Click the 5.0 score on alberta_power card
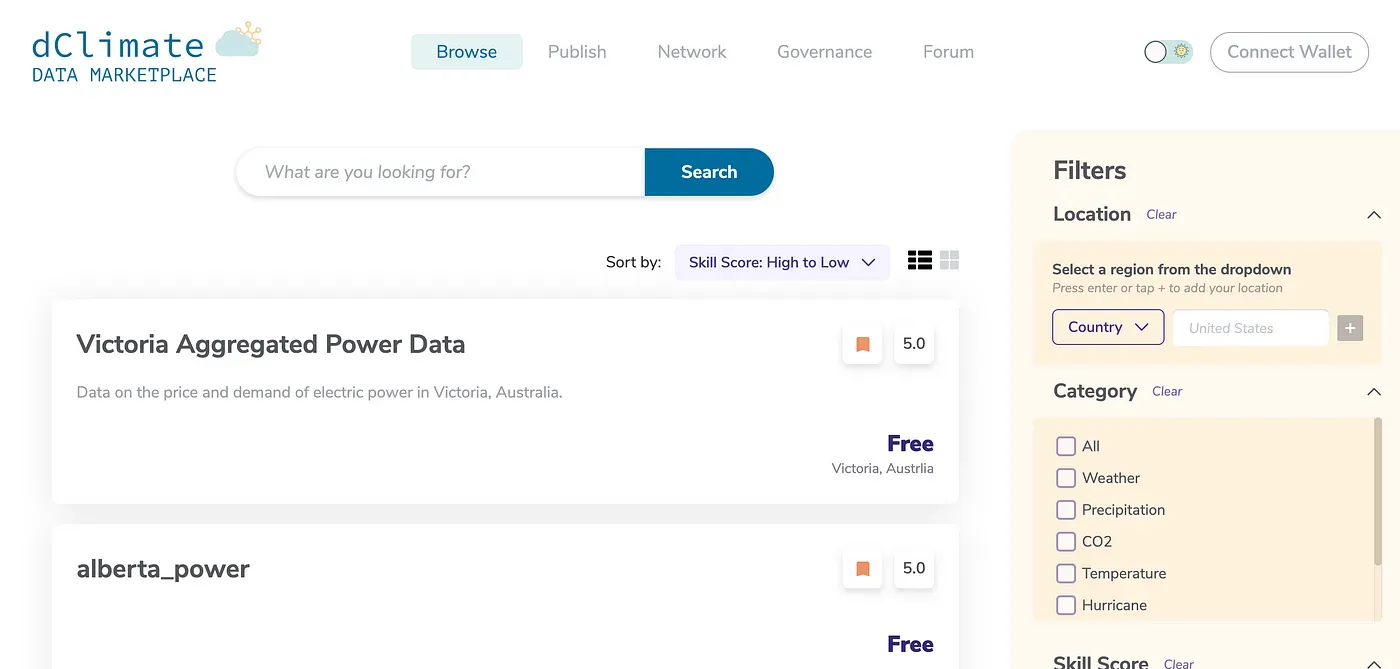 (914, 568)
